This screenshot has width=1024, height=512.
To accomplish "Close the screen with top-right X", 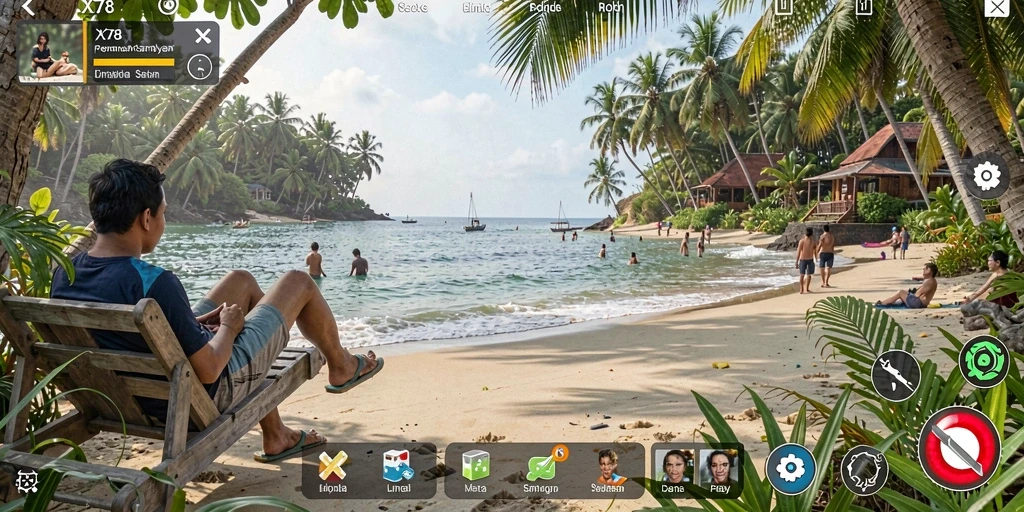I will pyautogui.click(x=996, y=7).
